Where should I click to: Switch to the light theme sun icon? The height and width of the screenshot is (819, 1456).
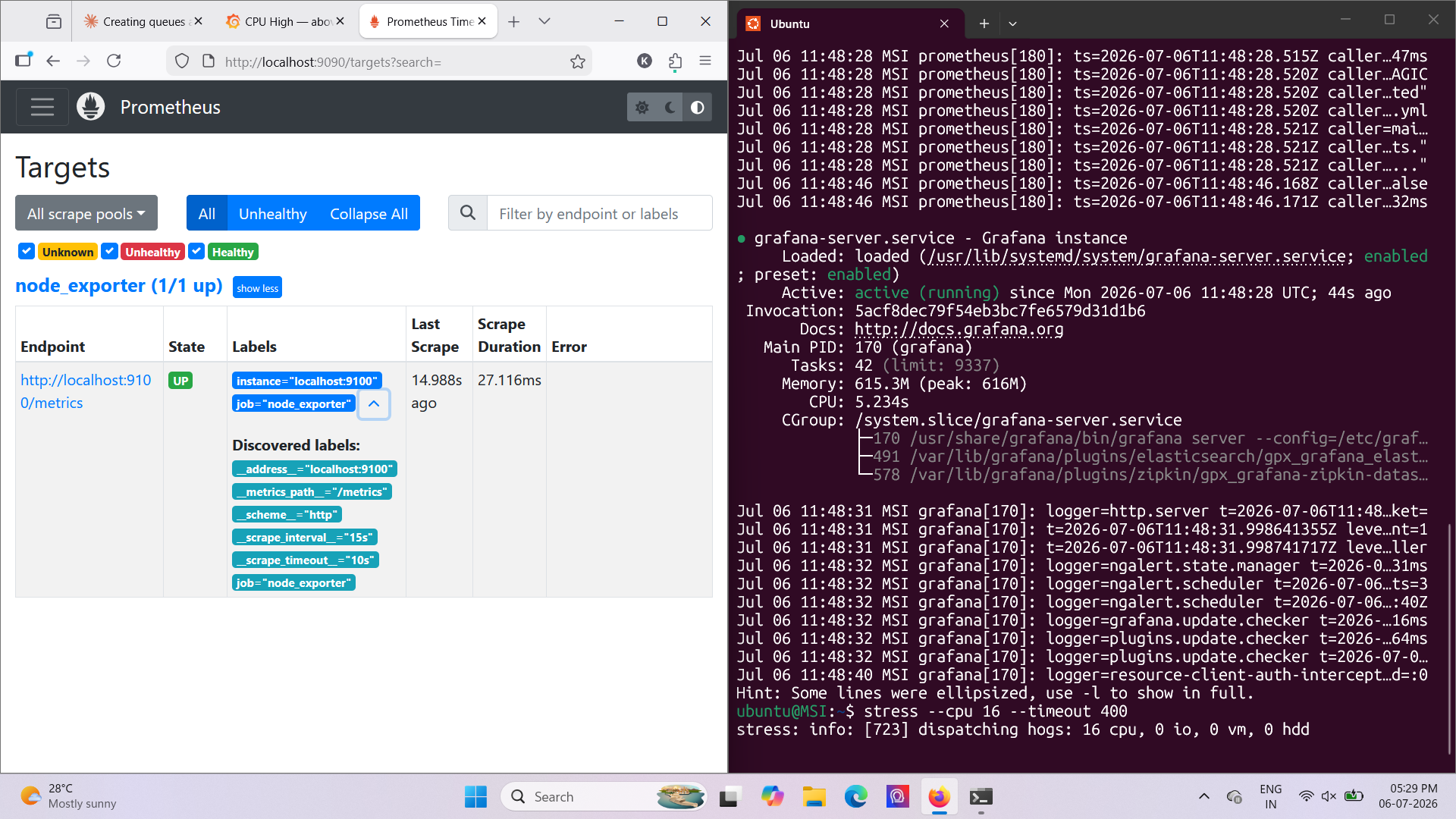[642, 108]
